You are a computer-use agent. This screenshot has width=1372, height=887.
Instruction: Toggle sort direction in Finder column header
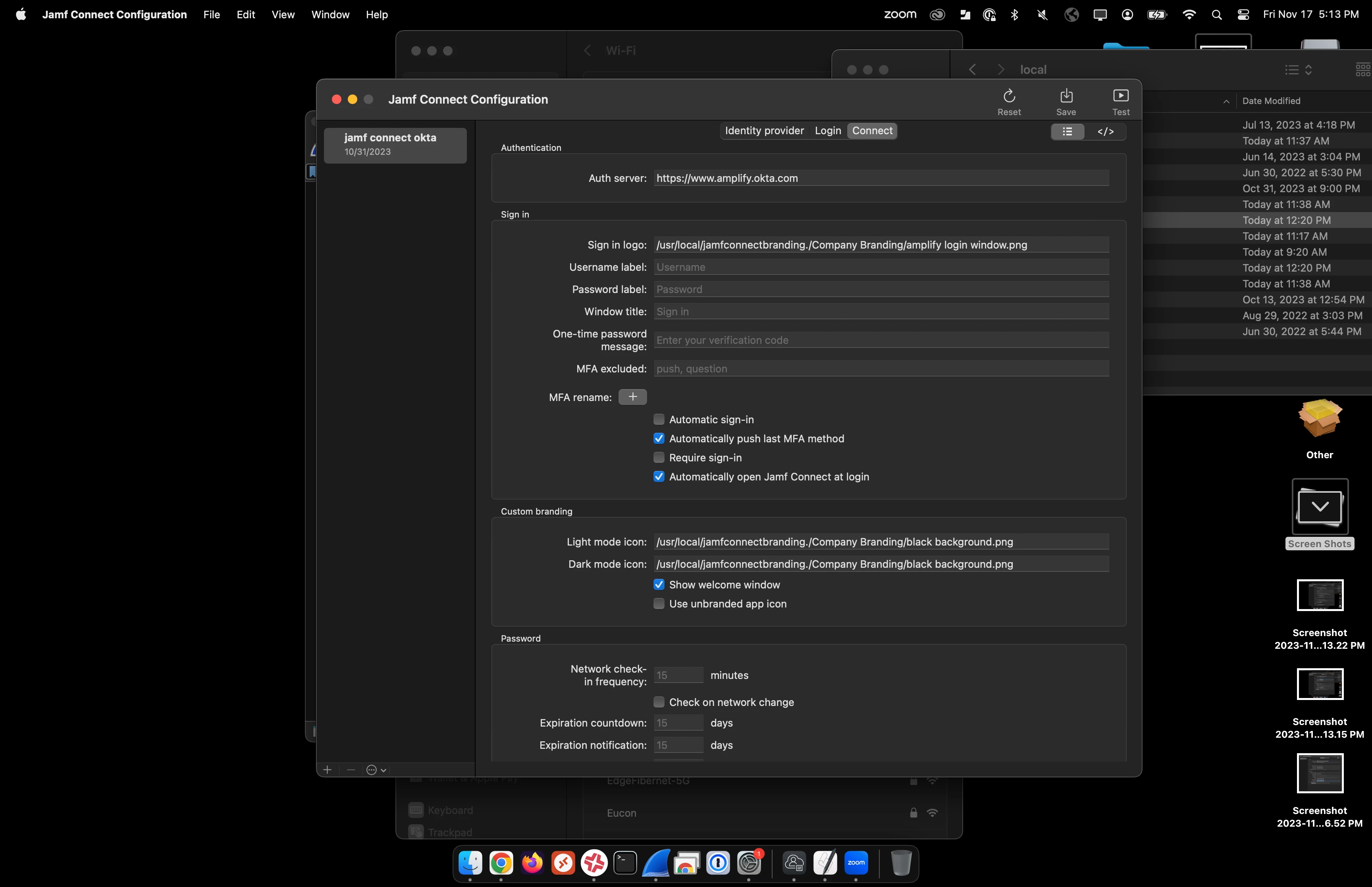(x=1226, y=101)
